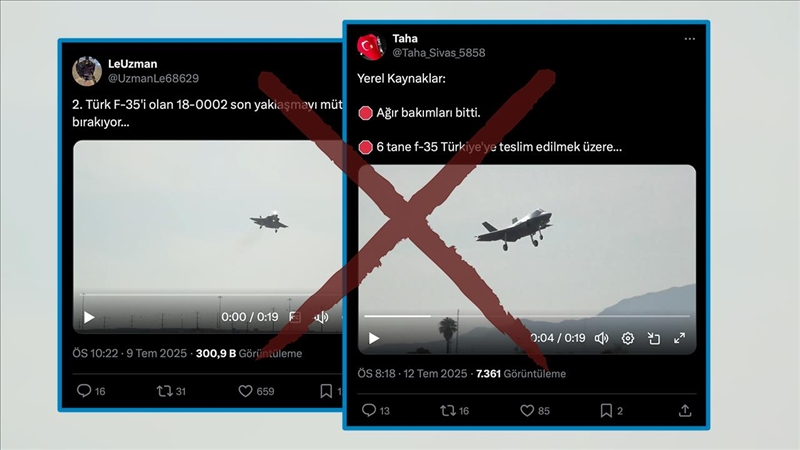Open the three-dot menu on Taha's tweet
The width and height of the screenshot is (800, 450).
[690, 39]
